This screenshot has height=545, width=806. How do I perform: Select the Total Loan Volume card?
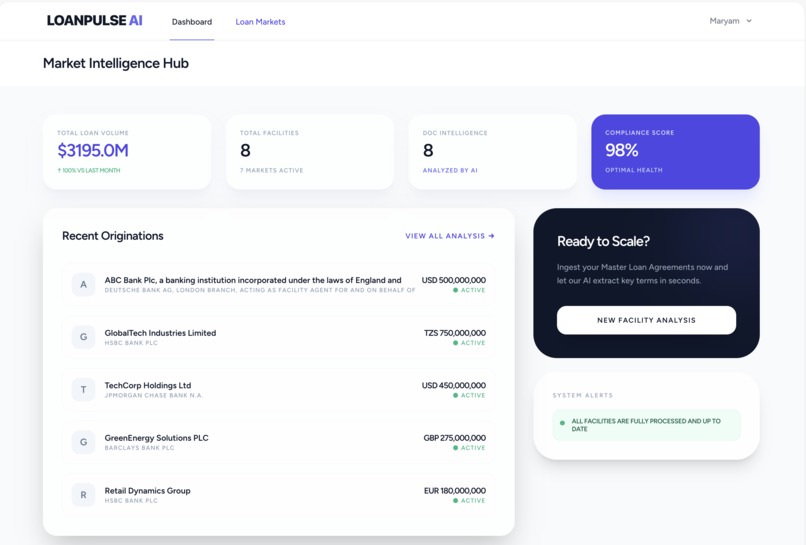[x=127, y=152]
